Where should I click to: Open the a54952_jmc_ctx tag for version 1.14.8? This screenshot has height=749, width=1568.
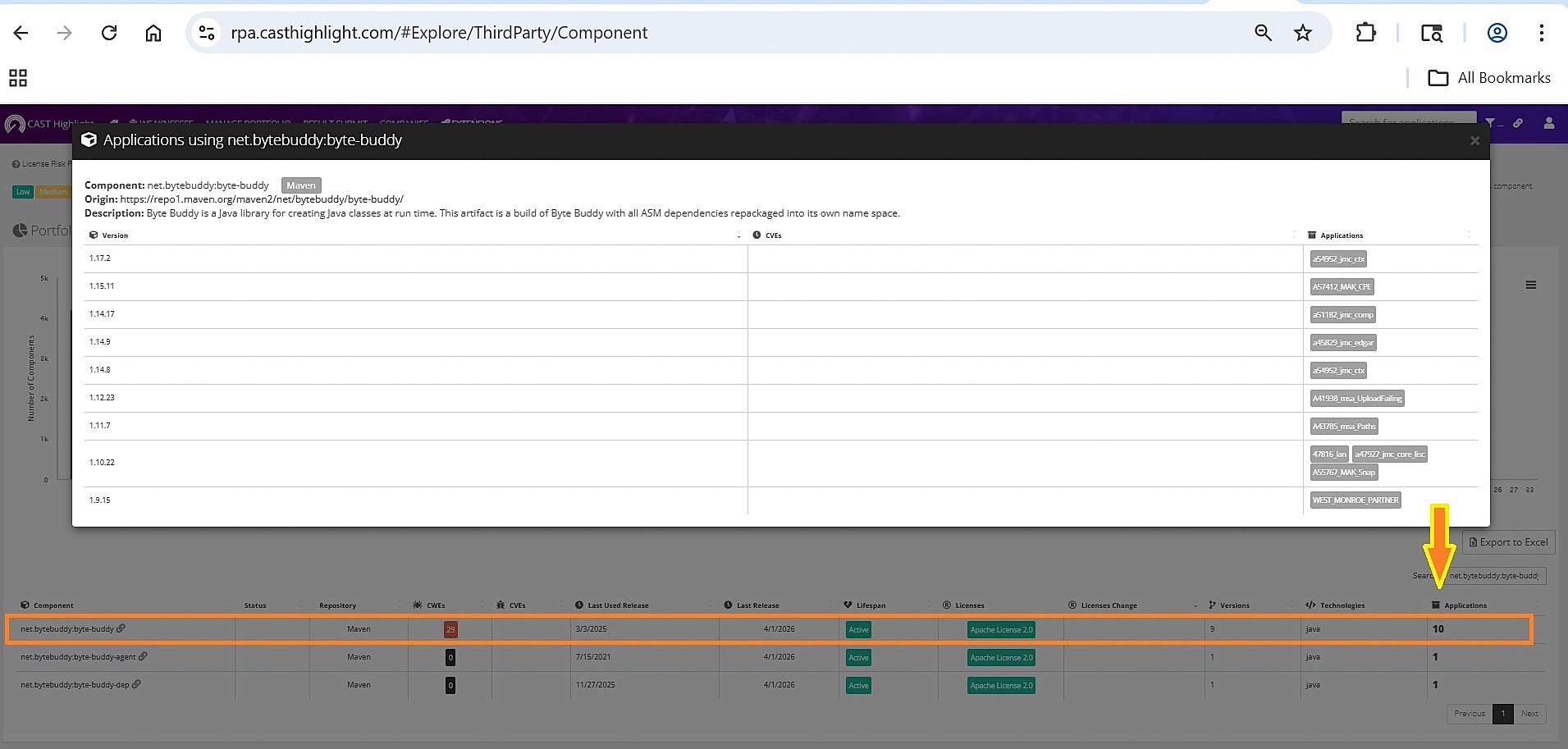click(x=1338, y=371)
